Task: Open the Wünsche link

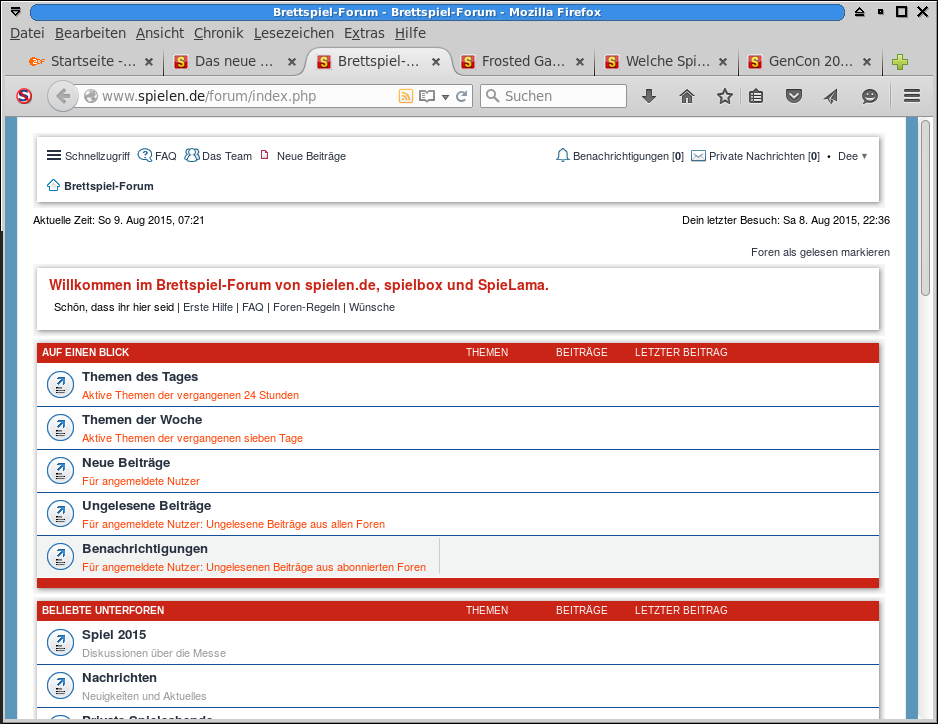Action: pyautogui.click(x=372, y=307)
